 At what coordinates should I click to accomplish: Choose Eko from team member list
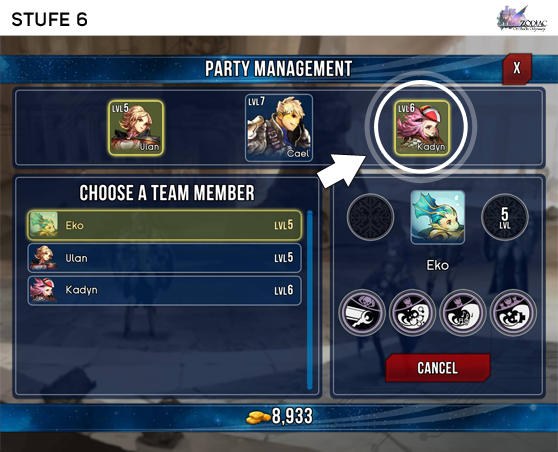point(165,225)
